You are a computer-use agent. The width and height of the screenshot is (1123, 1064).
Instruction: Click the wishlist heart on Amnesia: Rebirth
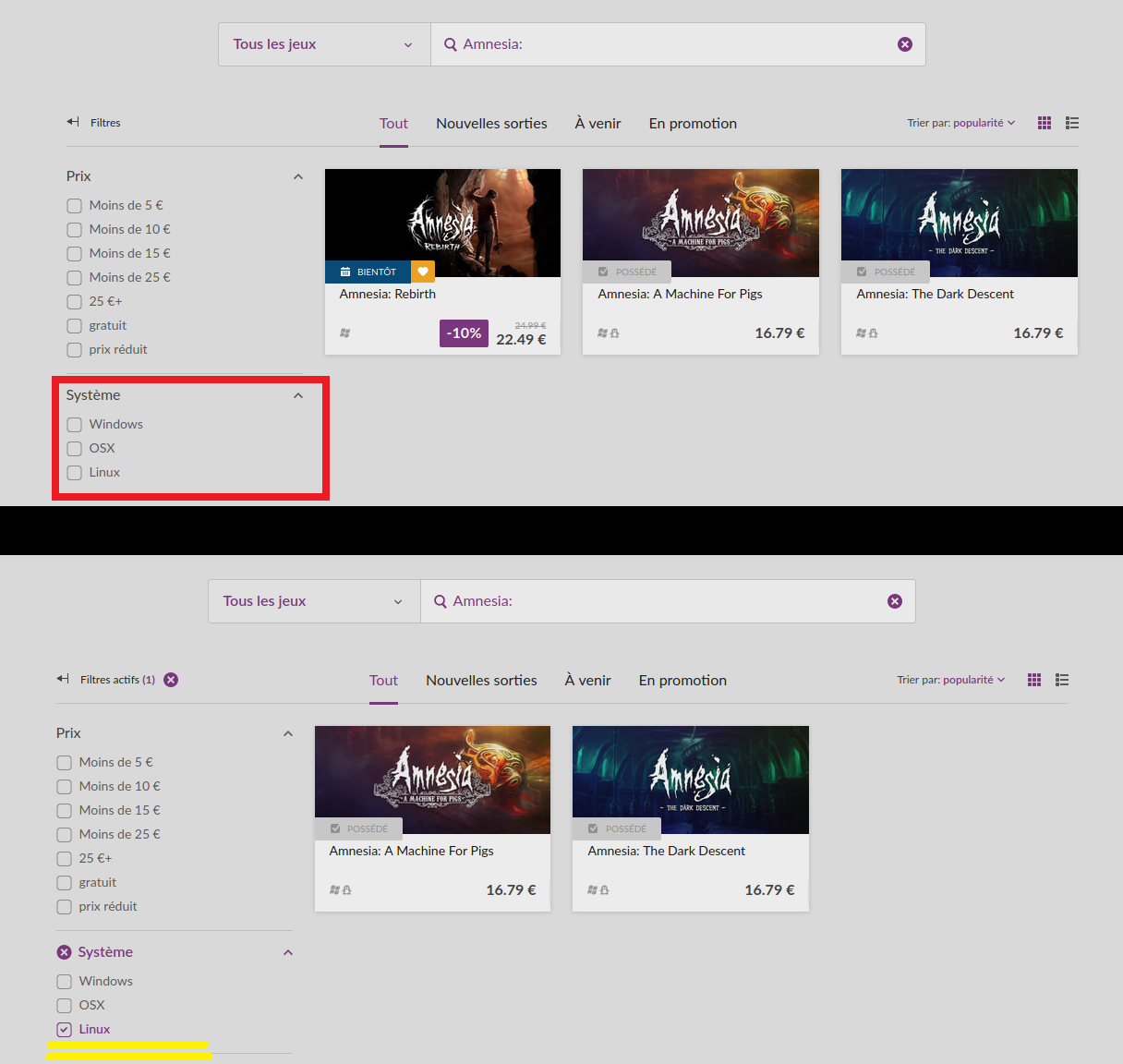tap(423, 272)
